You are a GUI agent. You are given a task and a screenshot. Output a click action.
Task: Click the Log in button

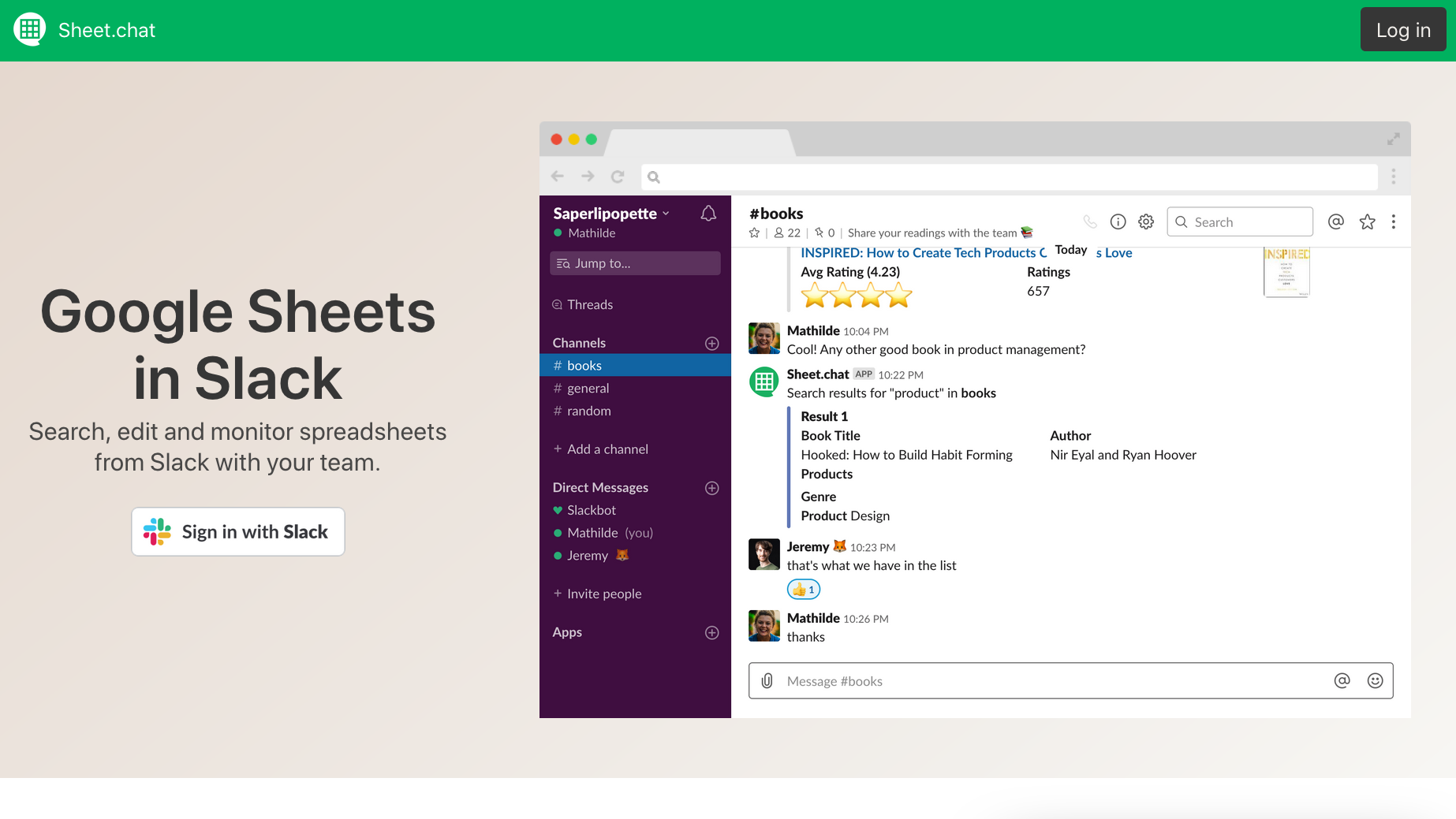pyautogui.click(x=1403, y=29)
